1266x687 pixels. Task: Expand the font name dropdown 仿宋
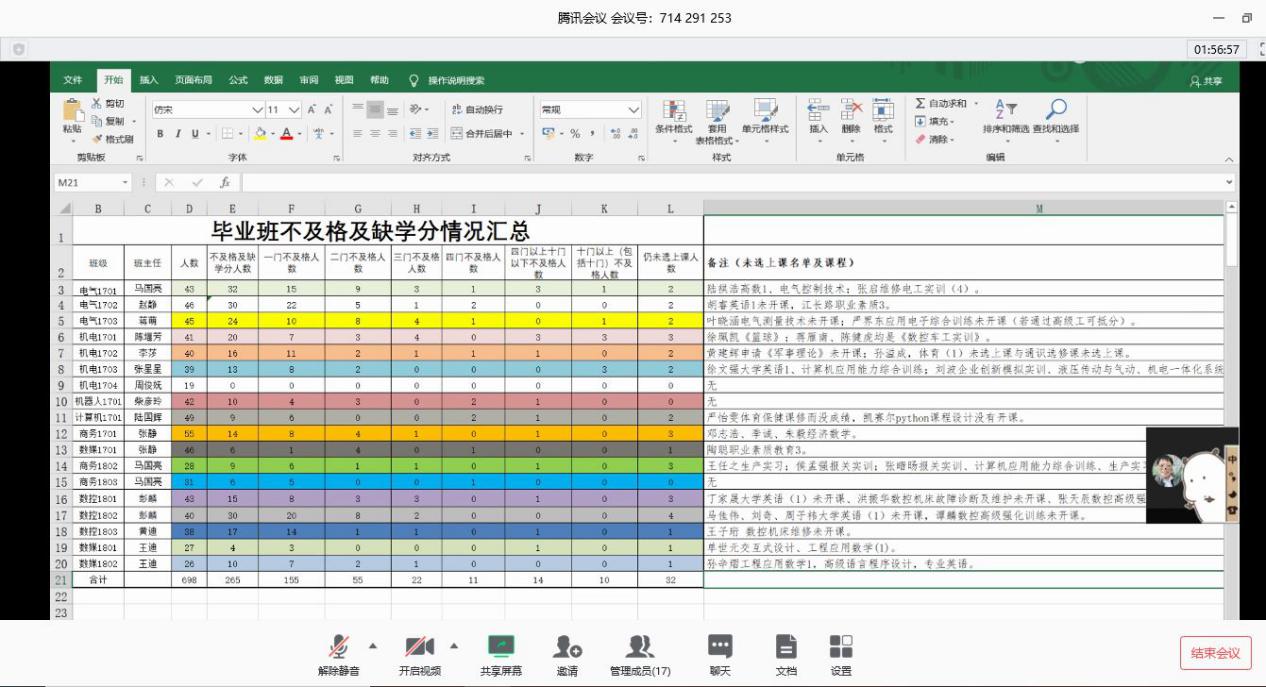pos(258,110)
